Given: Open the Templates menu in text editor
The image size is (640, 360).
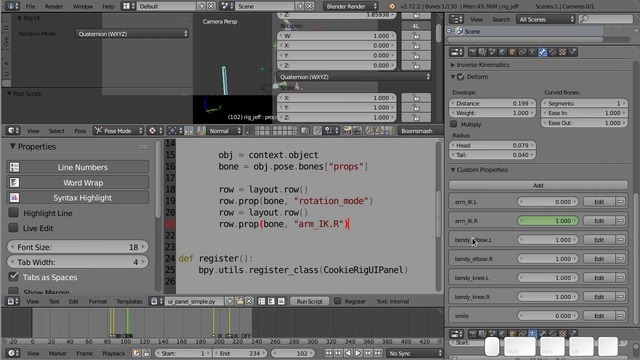Looking at the screenshot, I should (x=129, y=301).
